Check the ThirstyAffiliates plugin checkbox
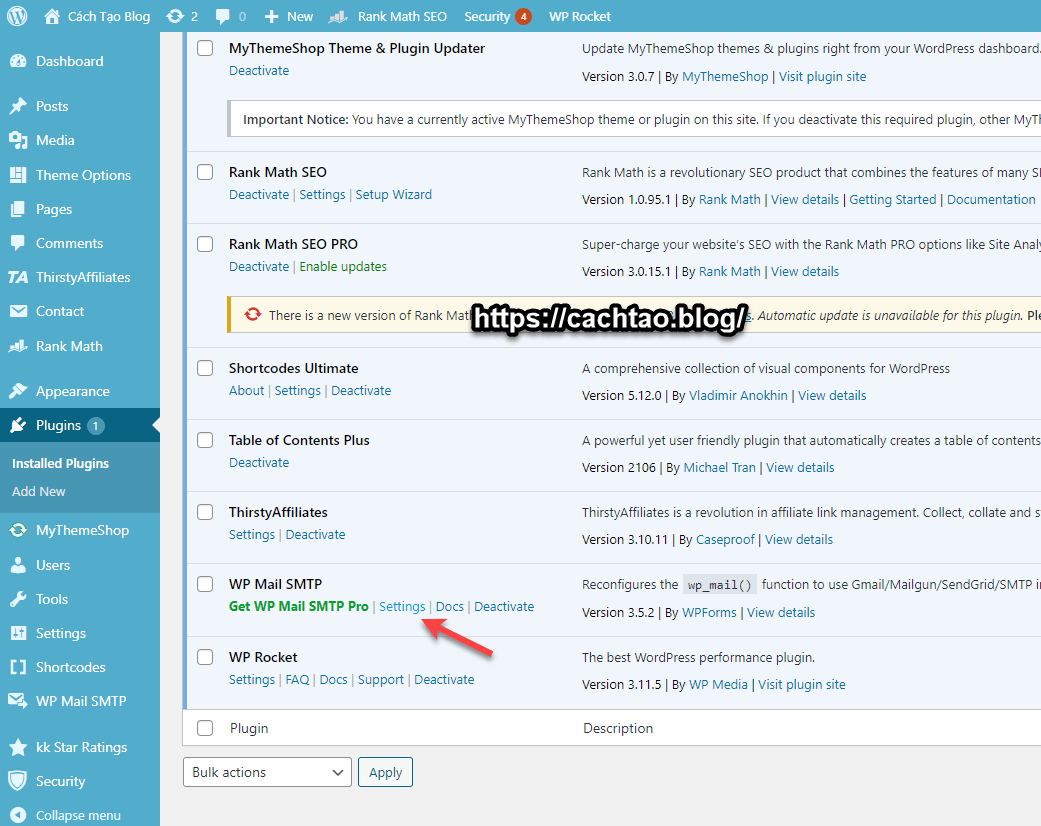This screenshot has height=826, width=1041. click(x=205, y=512)
